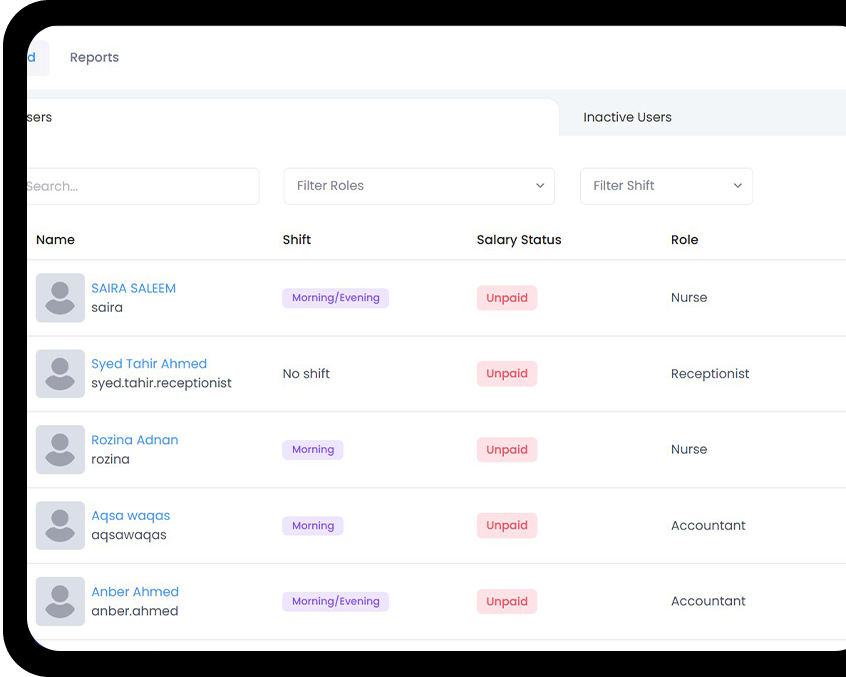Open the Filter Shift dropdown
This screenshot has width=846, height=677.
coord(666,186)
